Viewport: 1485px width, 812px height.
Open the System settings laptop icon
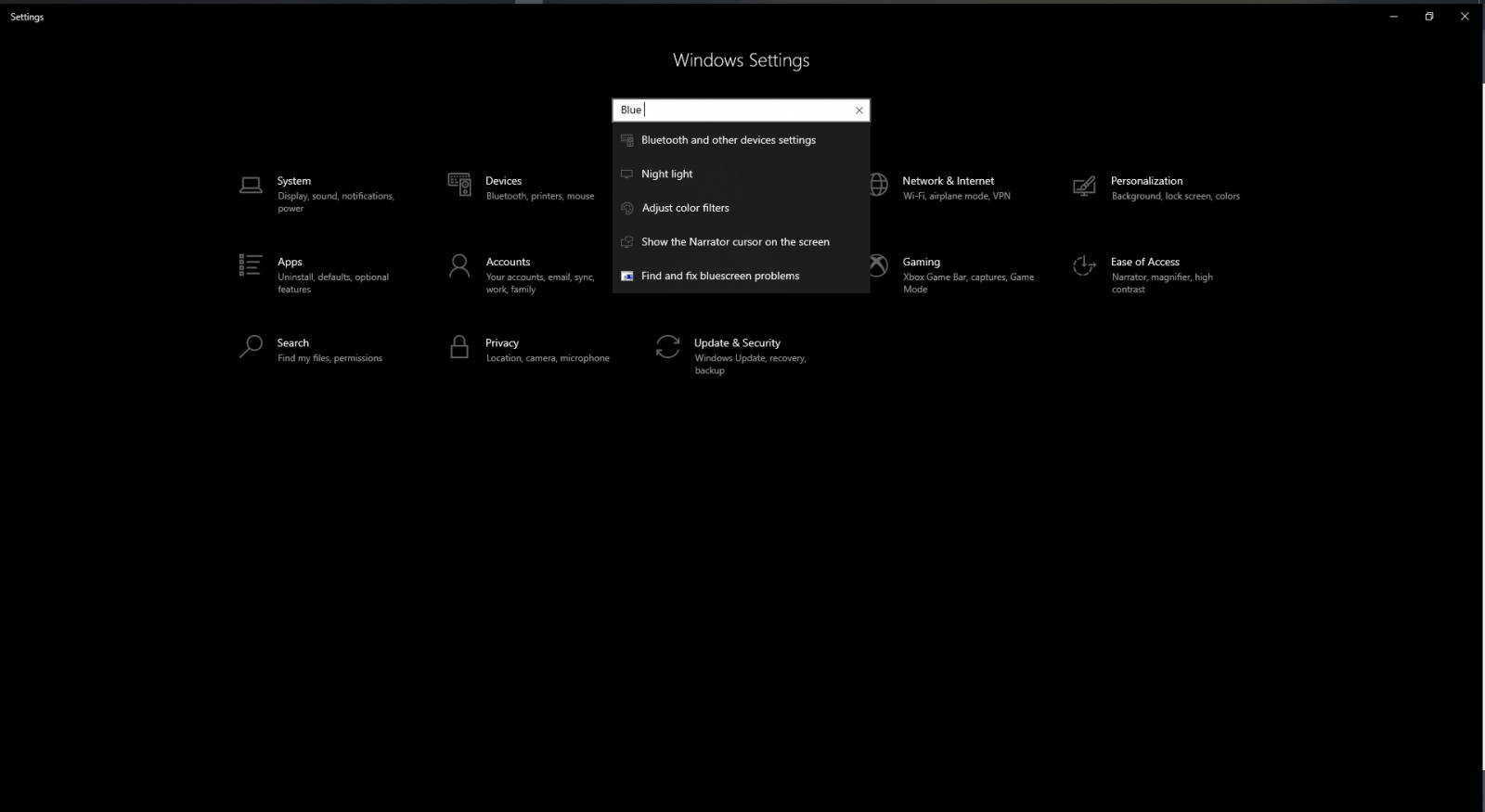pyautogui.click(x=251, y=186)
